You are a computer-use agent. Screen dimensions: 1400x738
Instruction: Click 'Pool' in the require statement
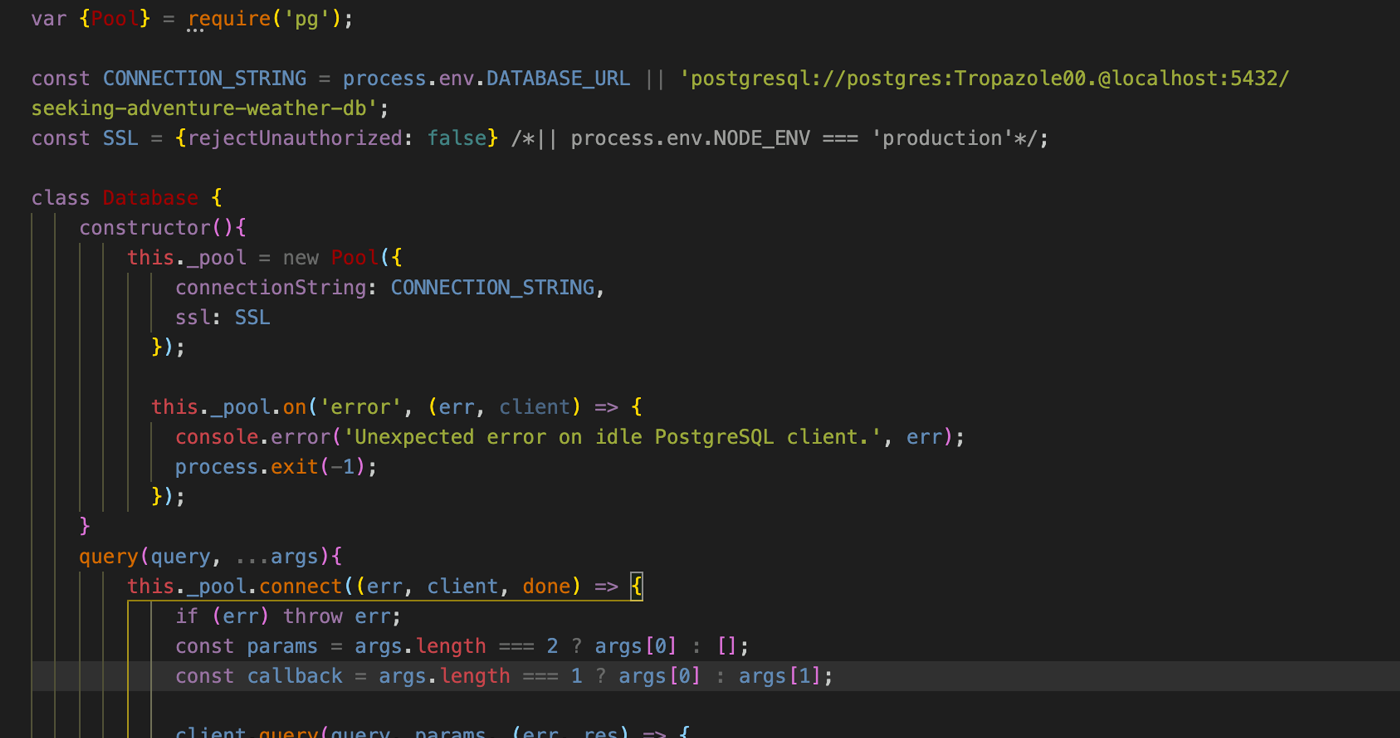[115, 18]
